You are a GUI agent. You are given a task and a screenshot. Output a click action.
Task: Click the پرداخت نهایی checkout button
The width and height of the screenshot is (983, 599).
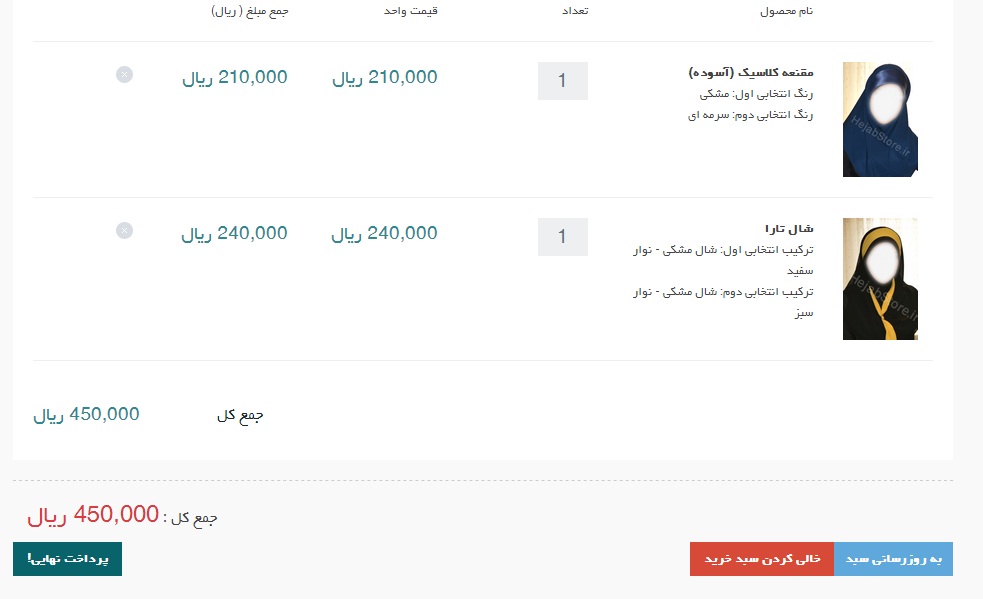[x=67, y=559]
